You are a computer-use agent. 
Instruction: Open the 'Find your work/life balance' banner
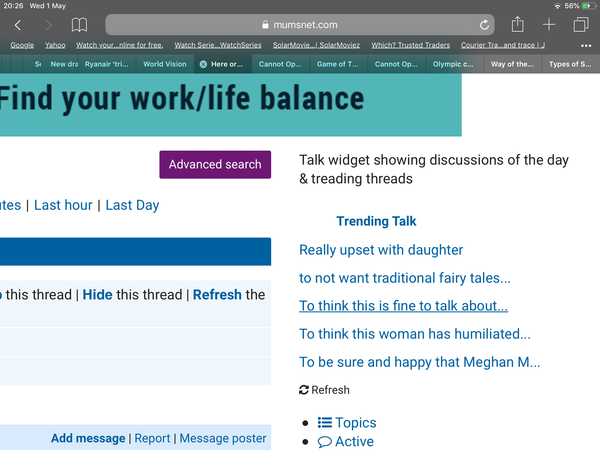tap(231, 104)
